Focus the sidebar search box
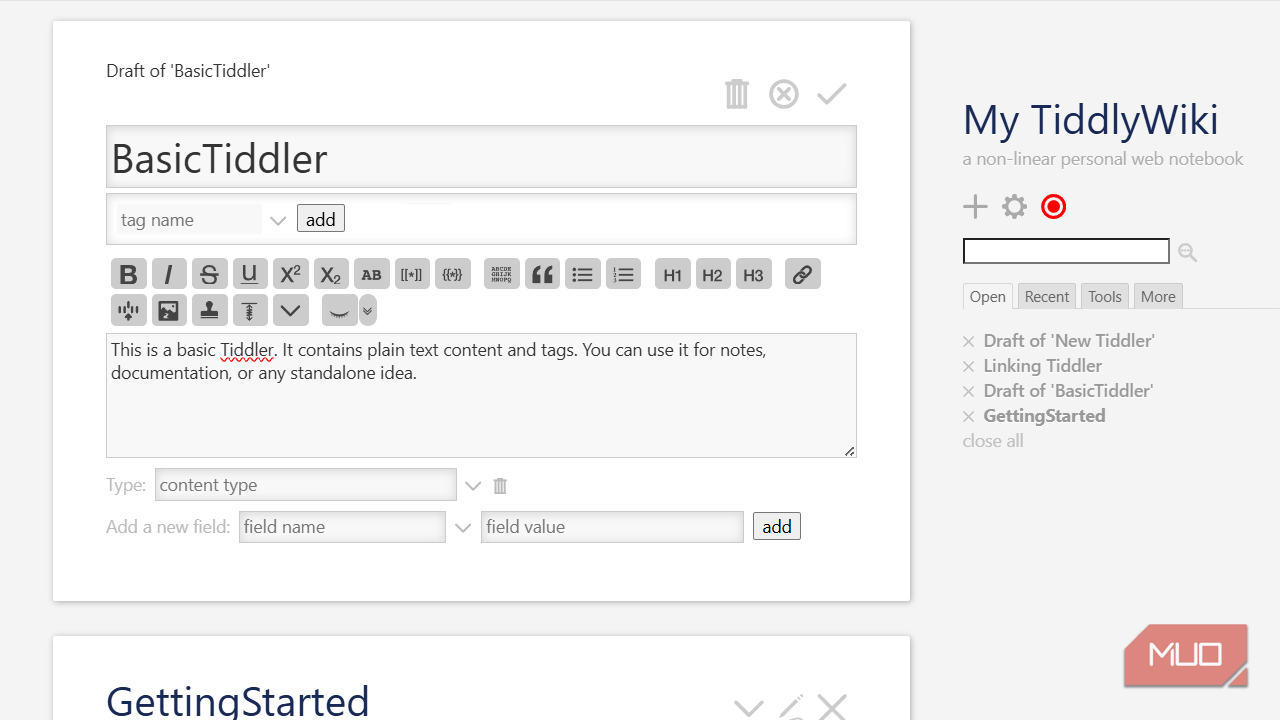The image size is (1280, 720). point(1066,251)
